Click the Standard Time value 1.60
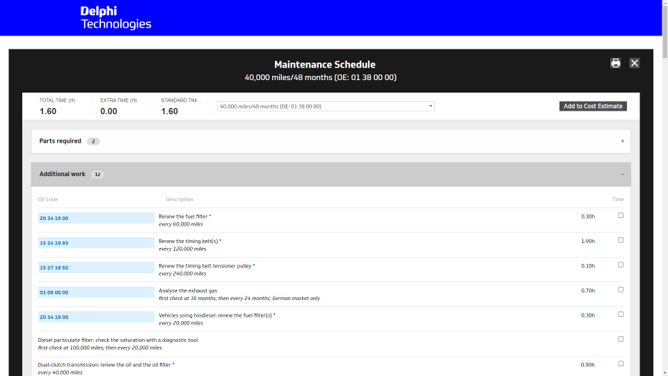Image resolution: width=668 pixels, height=376 pixels. coord(170,111)
